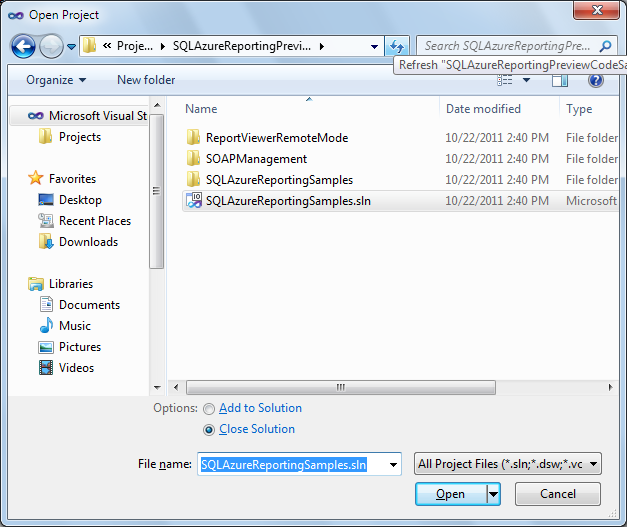This screenshot has height=527, width=627.
Task: Open the Open button split arrow
Action: pyautogui.click(x=493, y=494)
